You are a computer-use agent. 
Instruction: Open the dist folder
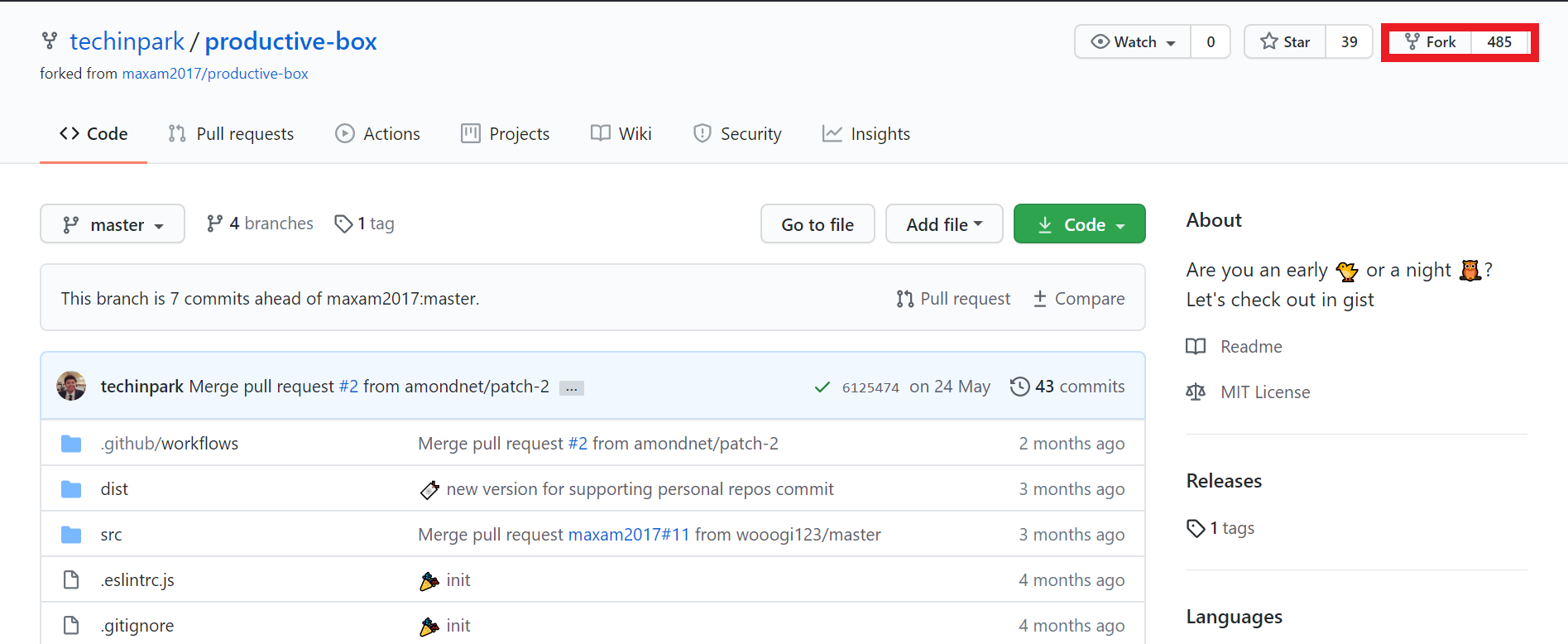[114, 489]
